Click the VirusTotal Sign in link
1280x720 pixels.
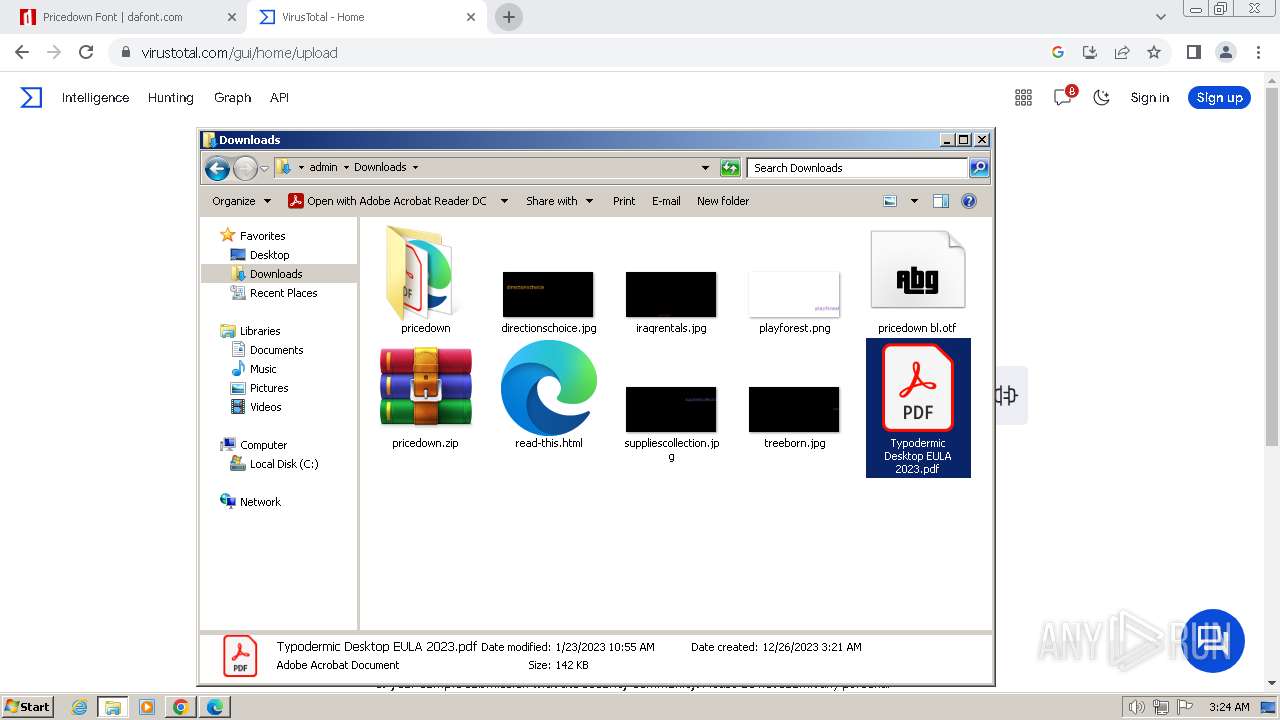(x=1149, y=97)
